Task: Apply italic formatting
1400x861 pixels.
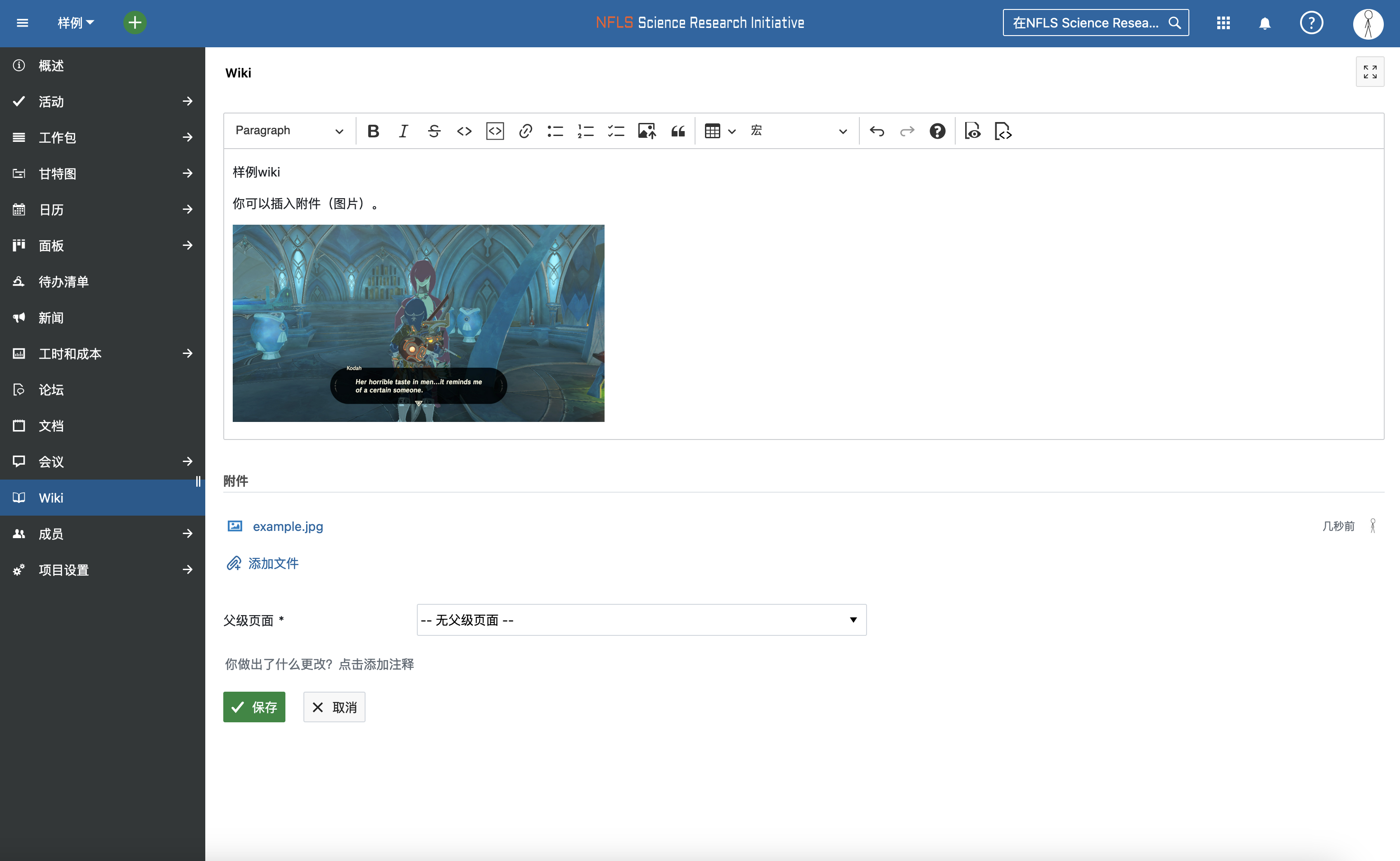Action: point(403,131)
